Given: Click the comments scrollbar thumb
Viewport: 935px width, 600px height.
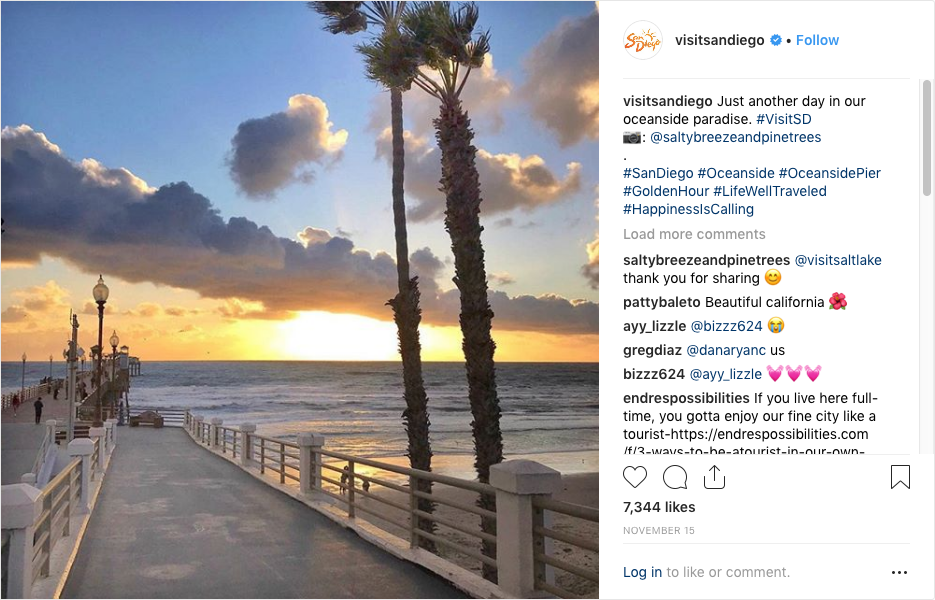Looking at the screenshot, I should (927, 138).
